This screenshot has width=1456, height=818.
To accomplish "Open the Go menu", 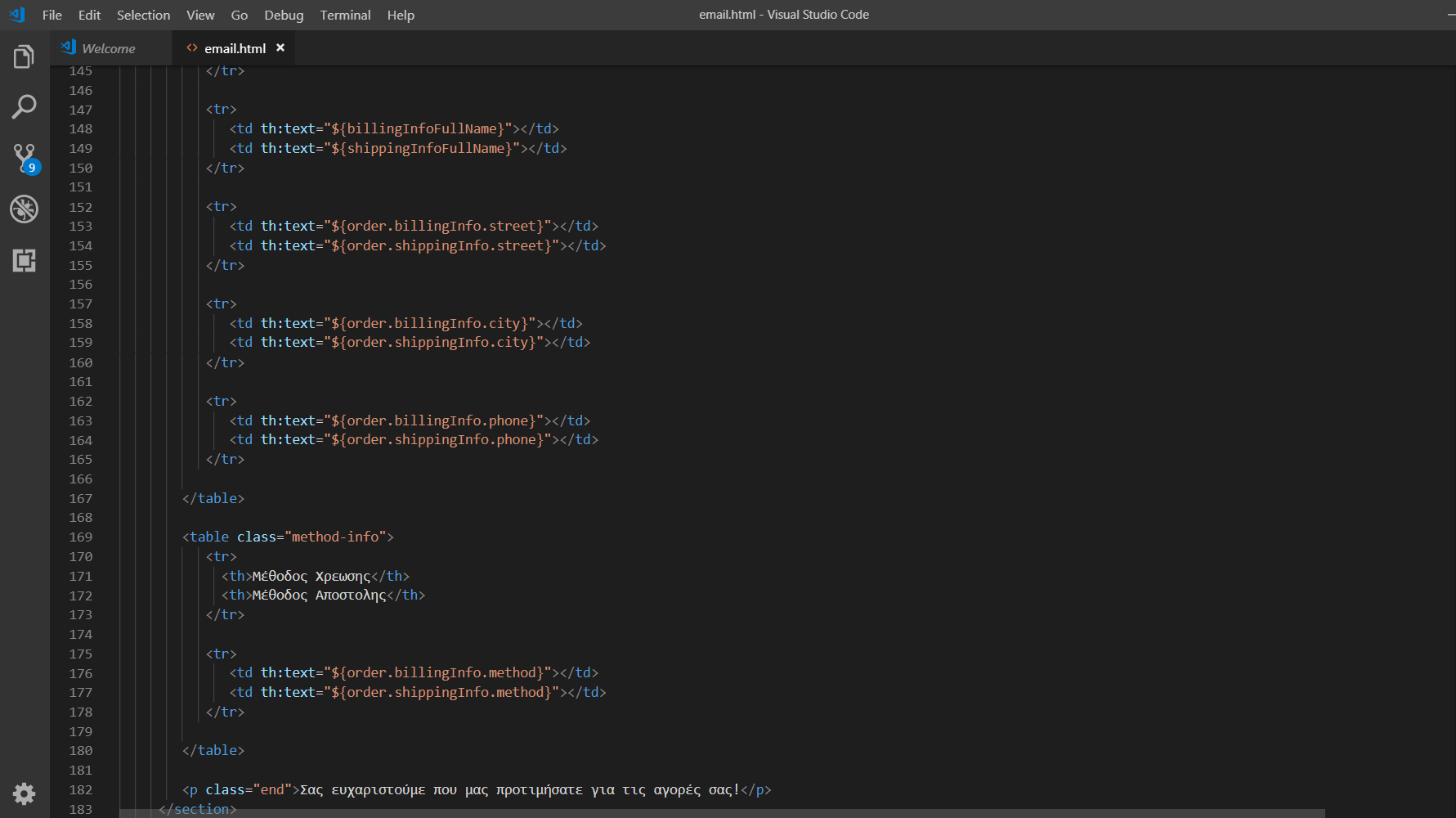I will (240, 15).
